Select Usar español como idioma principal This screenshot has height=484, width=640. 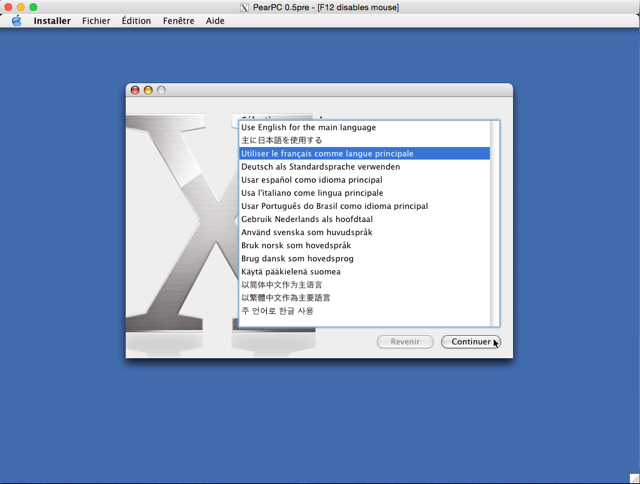[x=364, y=180]
